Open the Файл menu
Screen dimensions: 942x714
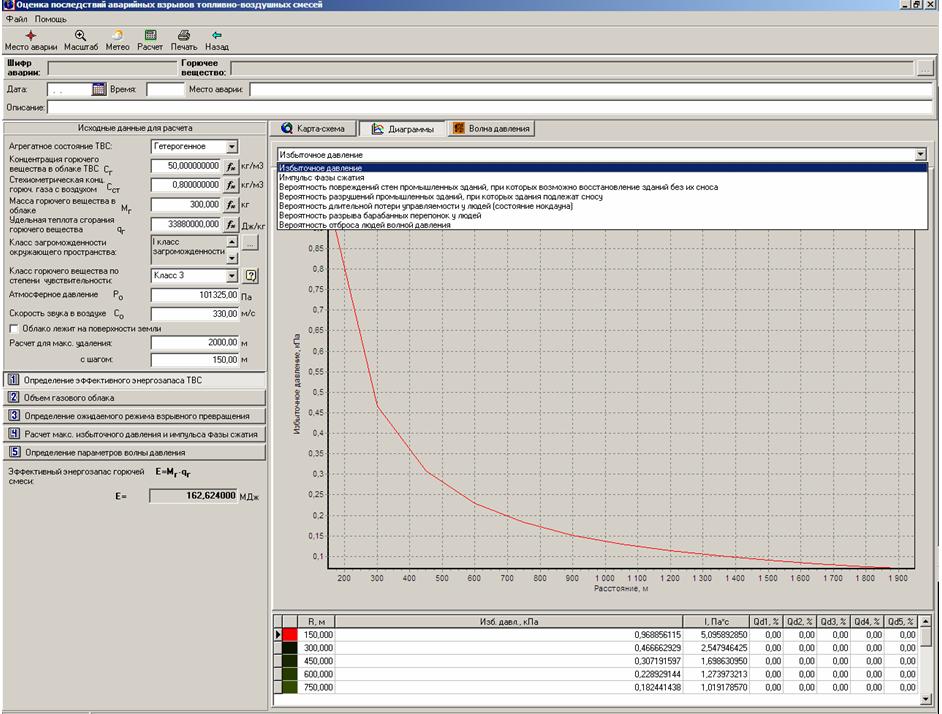[x=16, y=19]
